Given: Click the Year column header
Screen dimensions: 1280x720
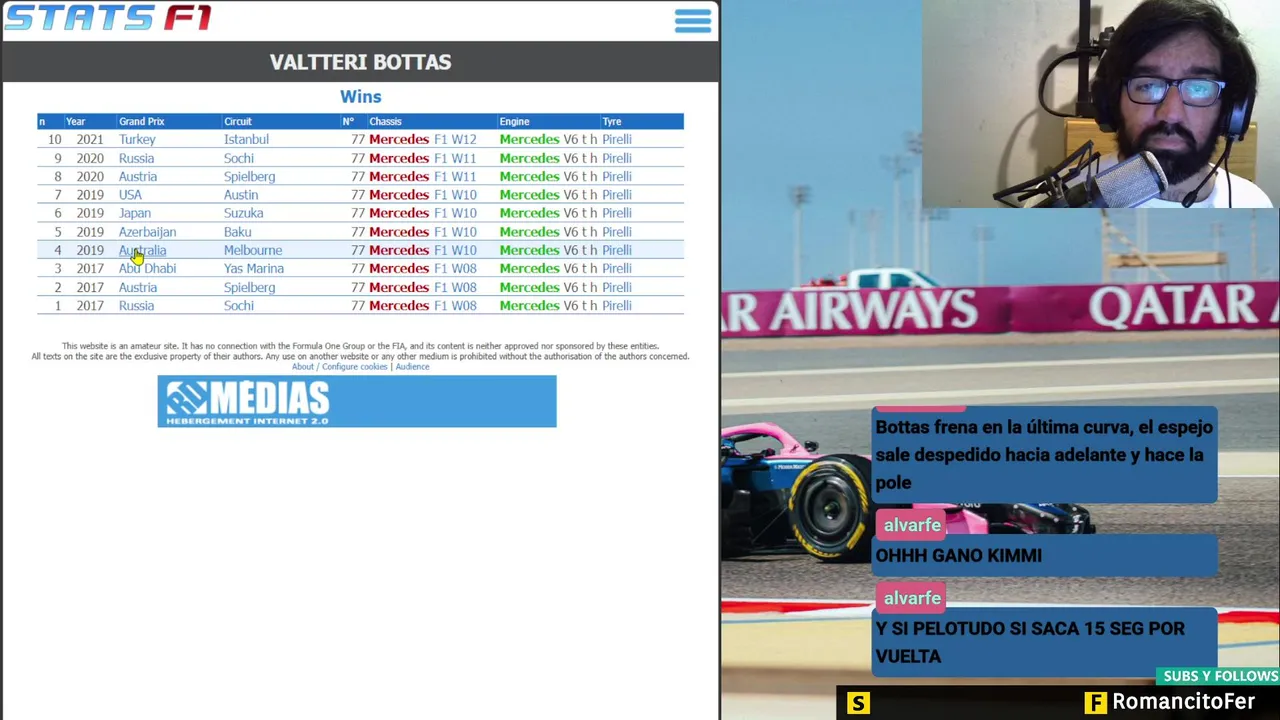Looking at the screenshot, I should [x=75, y=121].
